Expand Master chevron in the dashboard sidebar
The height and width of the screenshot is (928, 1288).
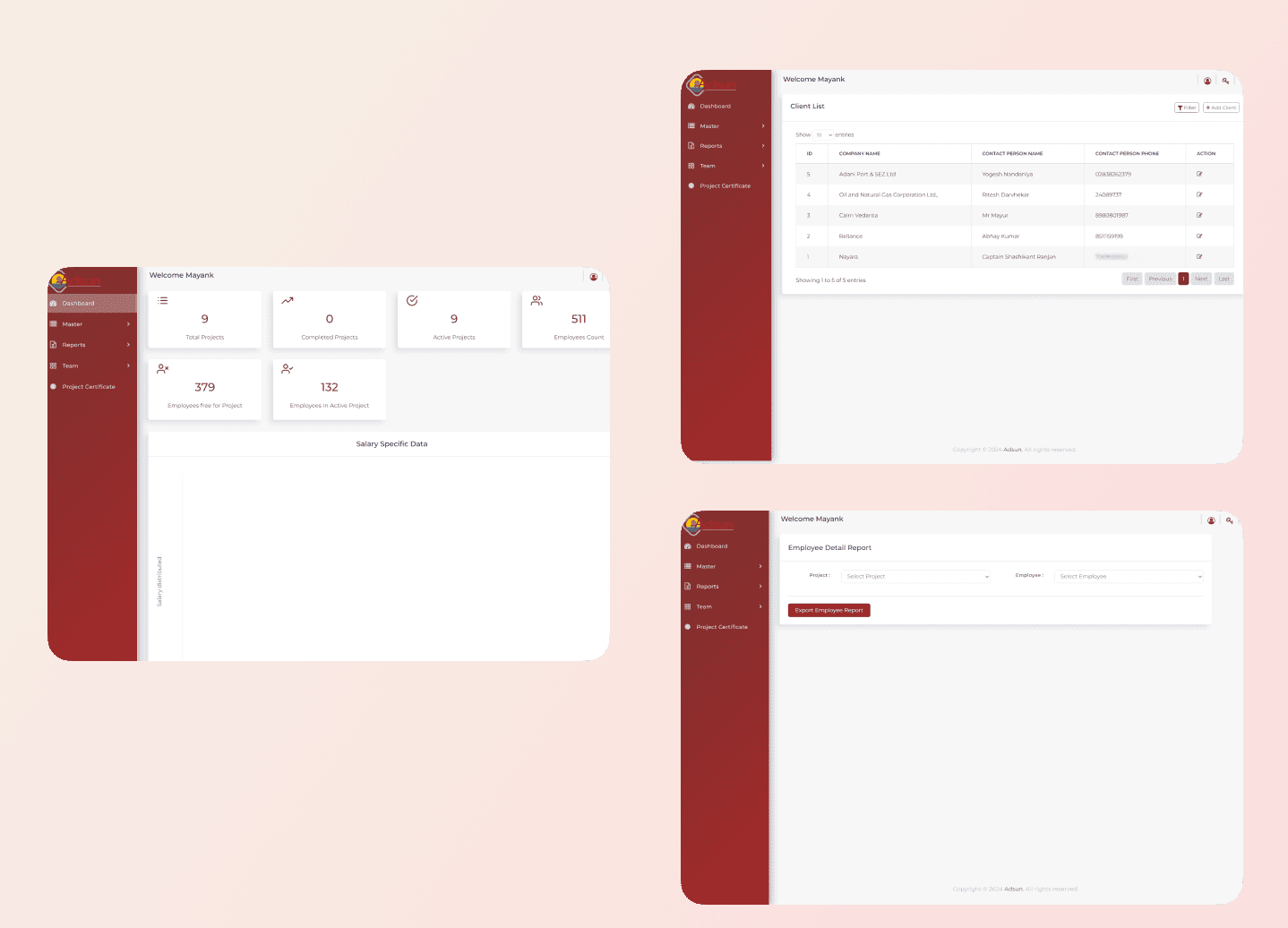point(128,324)
